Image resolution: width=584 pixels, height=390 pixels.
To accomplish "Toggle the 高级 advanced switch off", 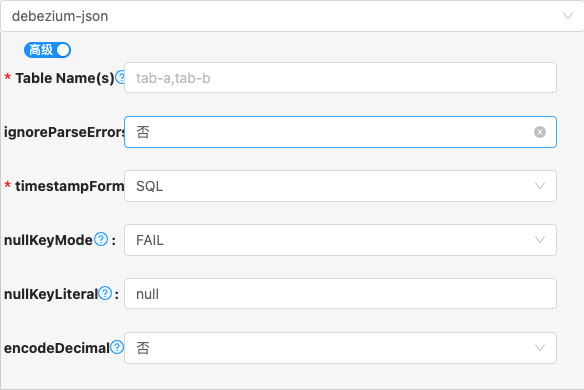I will point(47,50).
